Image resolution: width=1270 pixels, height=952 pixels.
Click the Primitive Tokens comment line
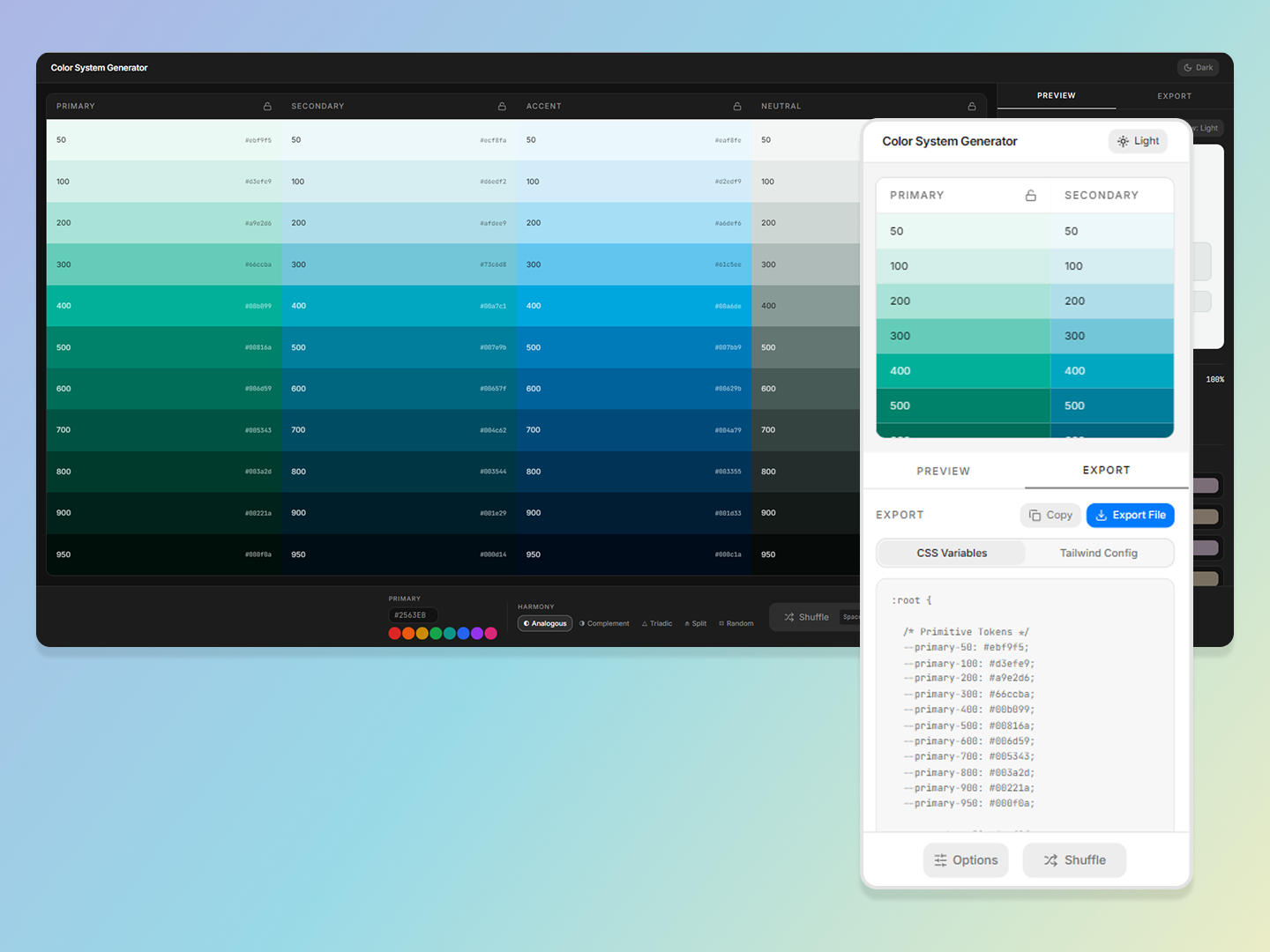pos(966,632)
